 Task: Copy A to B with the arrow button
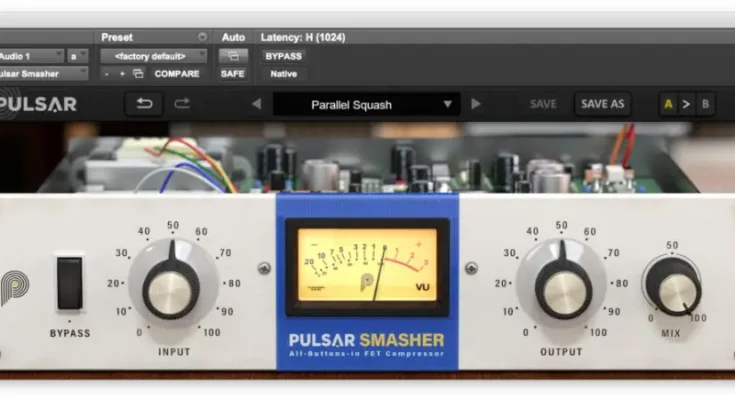point(686,104)
